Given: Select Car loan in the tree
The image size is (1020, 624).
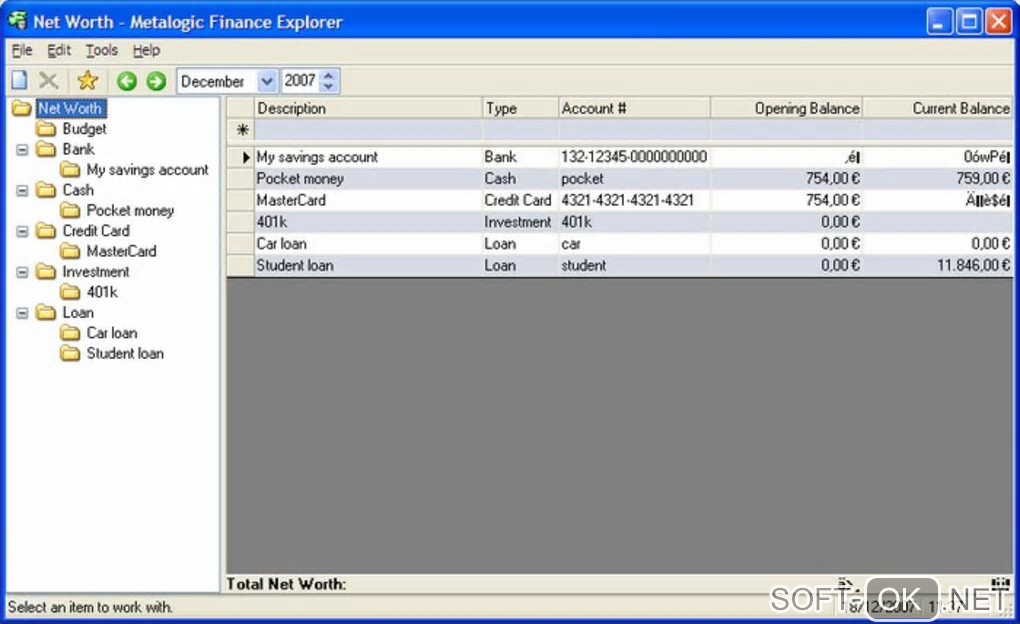Looking at the screenshot, I should (112, 333).
